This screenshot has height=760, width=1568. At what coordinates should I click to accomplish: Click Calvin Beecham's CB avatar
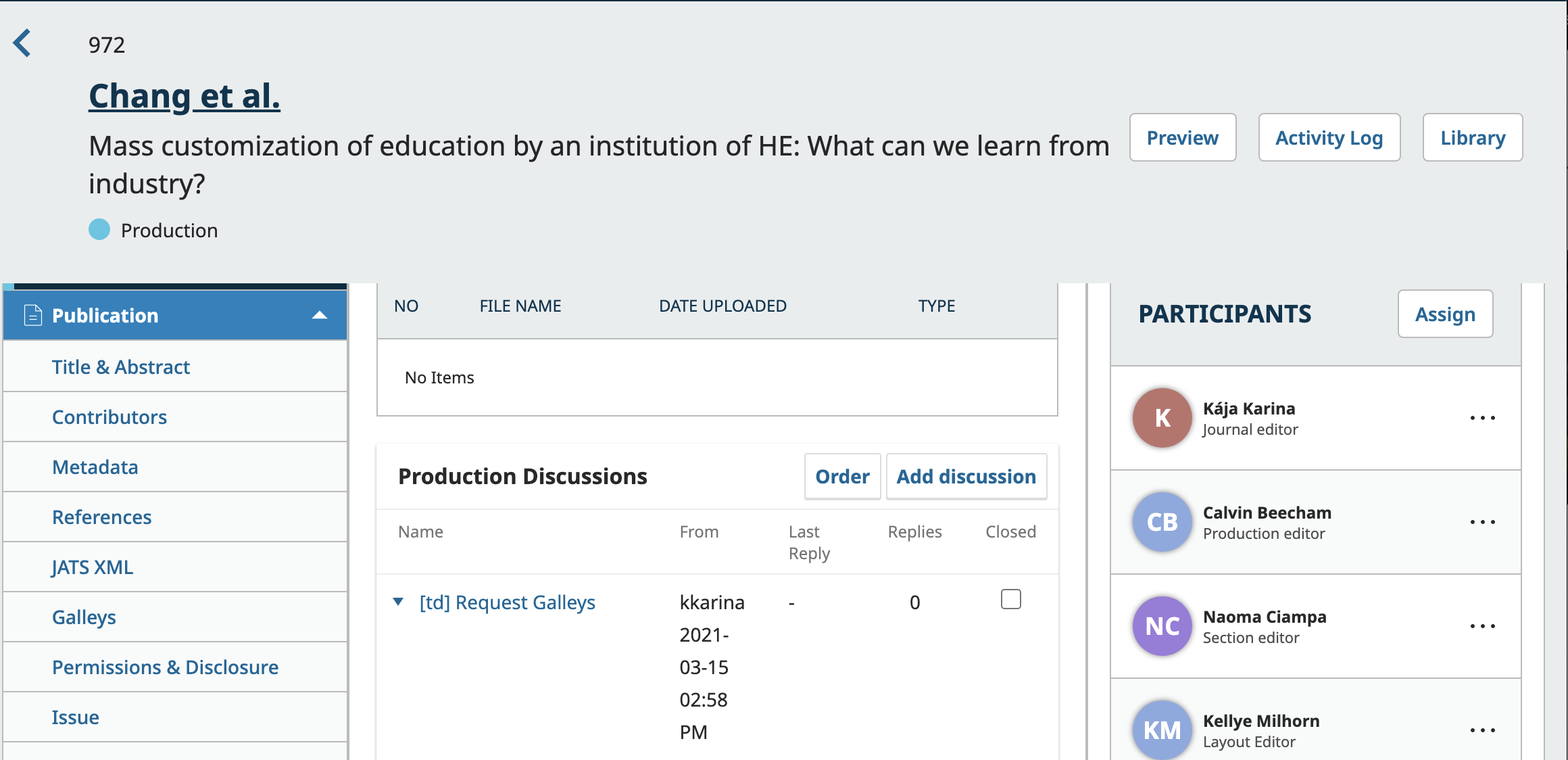click(1162, 522)
